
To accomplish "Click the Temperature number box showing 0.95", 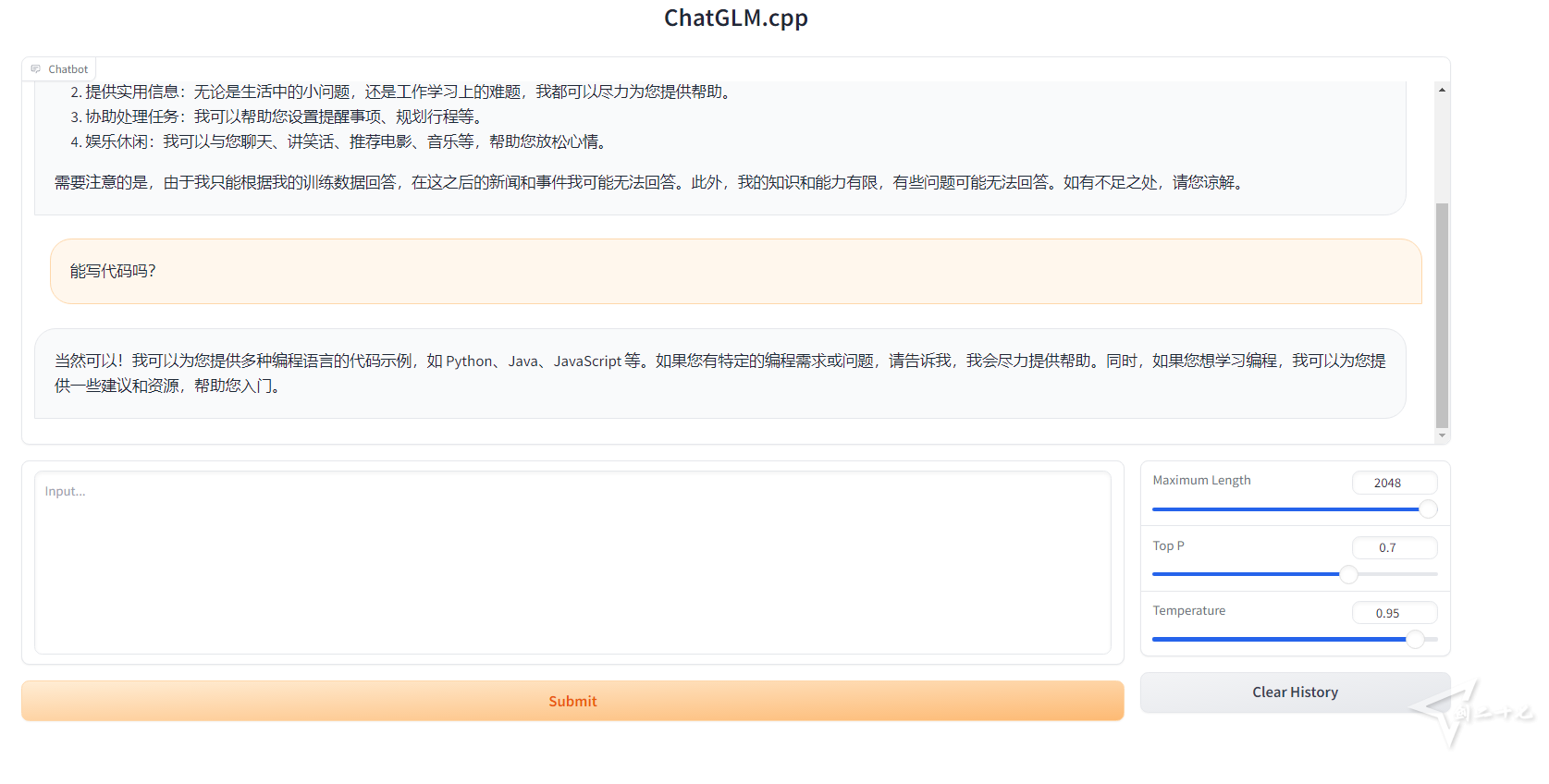I will pyautogui.click(x=1395, y=613).
